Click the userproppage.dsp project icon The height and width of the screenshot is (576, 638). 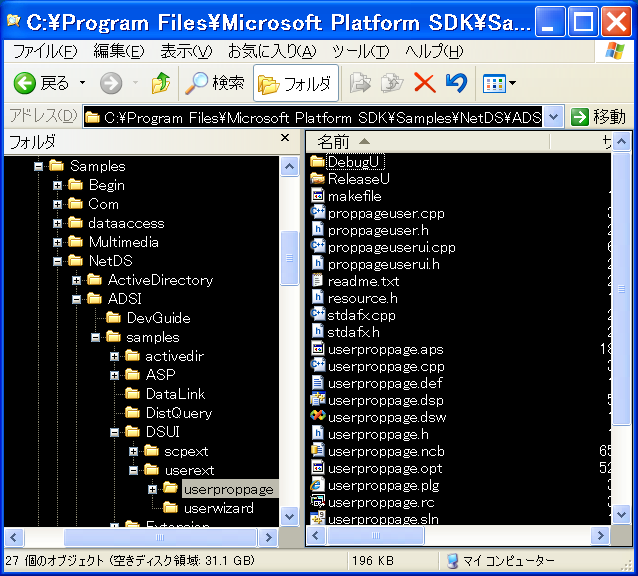tap(317, 400)
